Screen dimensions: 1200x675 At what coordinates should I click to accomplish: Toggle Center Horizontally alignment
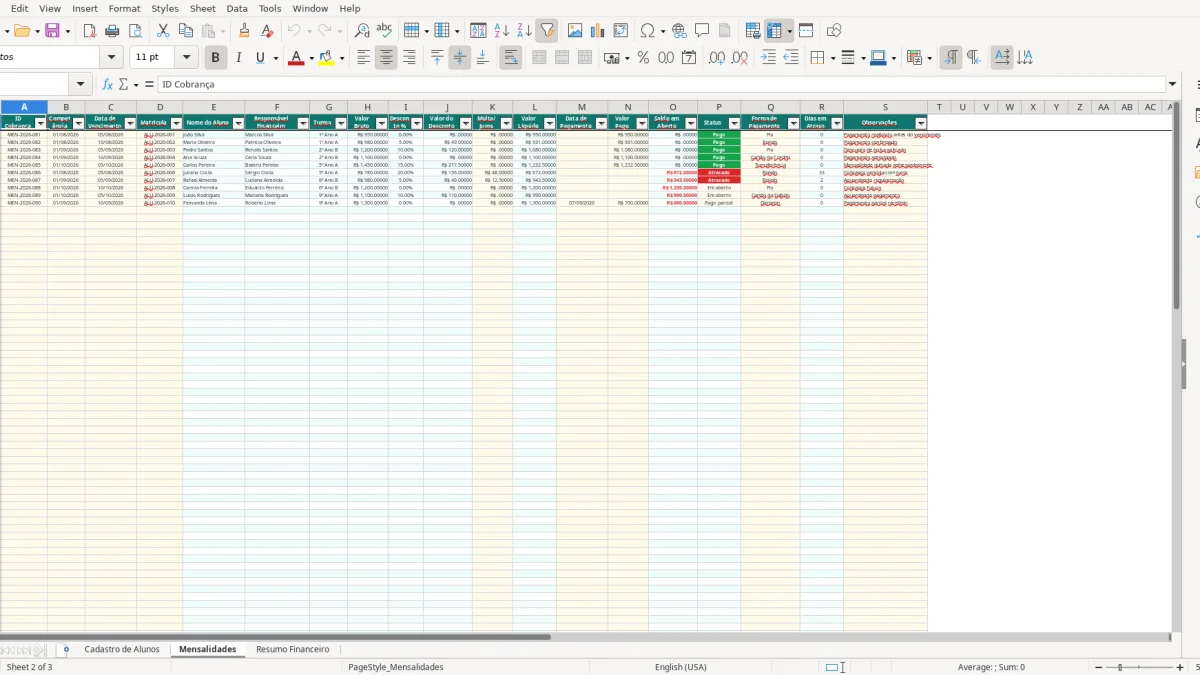point(386,58)
